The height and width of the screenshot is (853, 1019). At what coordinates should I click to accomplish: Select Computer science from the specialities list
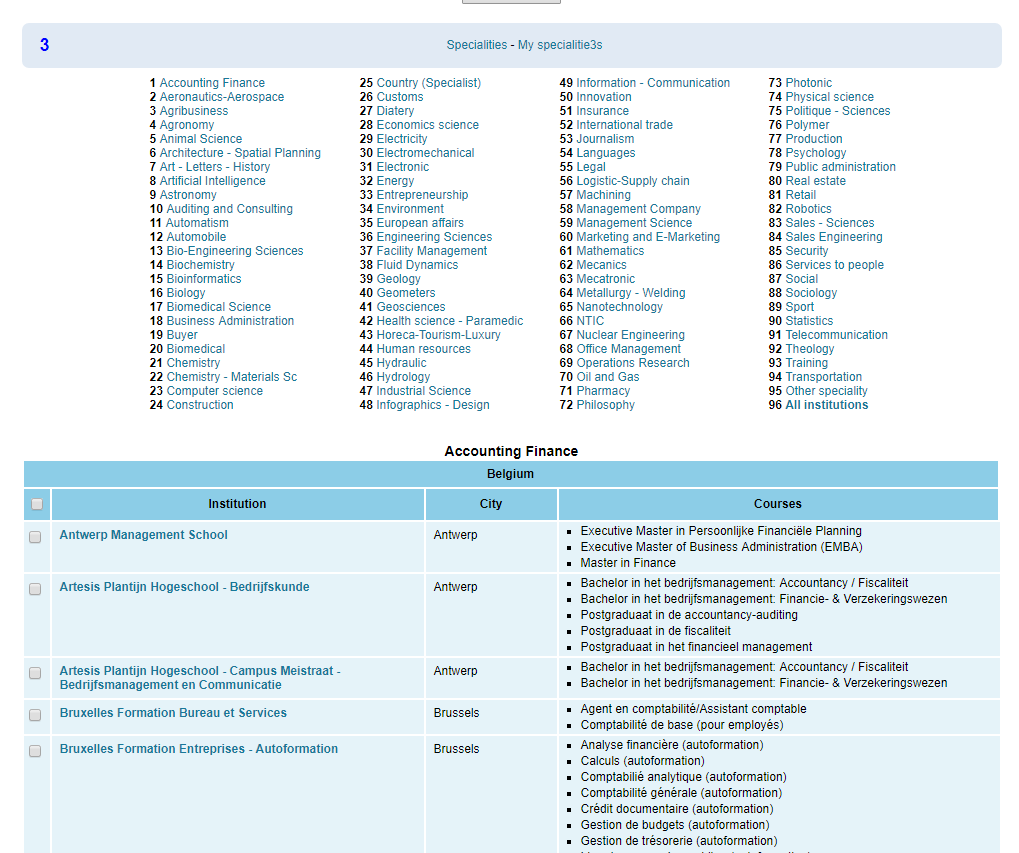click(214, 391)
